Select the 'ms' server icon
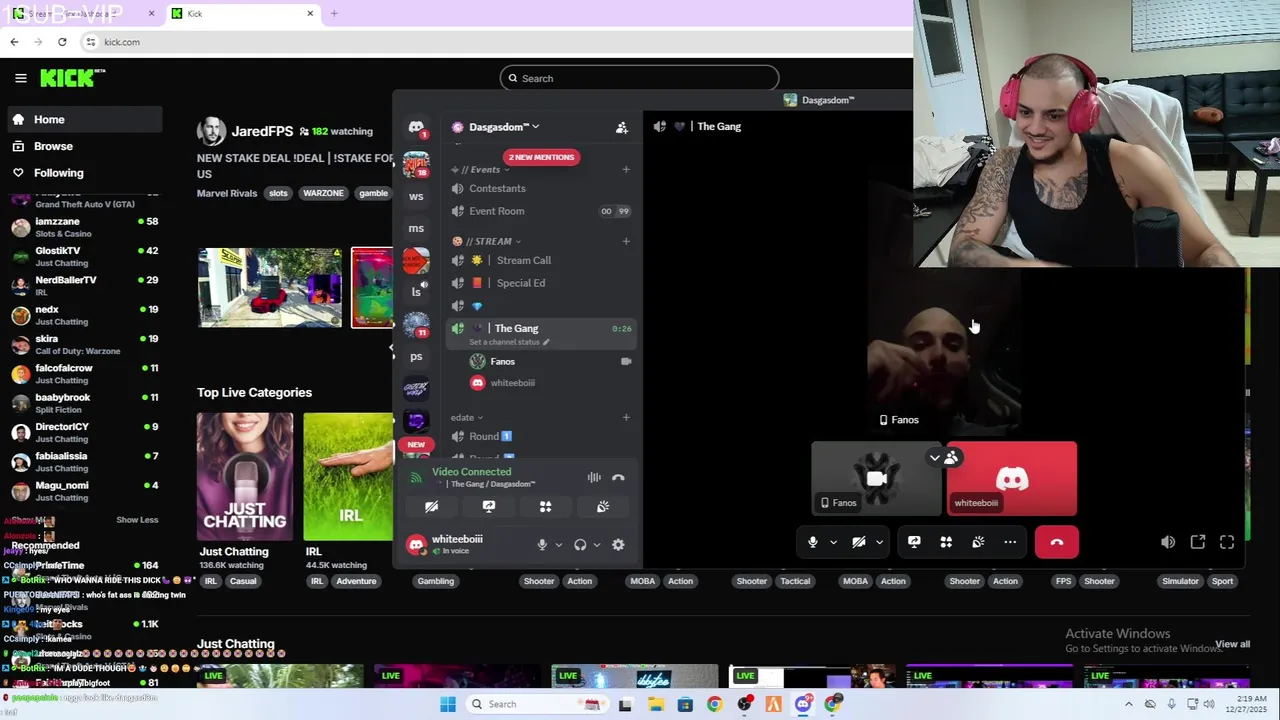The width and height of the screenshot is (1280, 720). coord(416,228)
